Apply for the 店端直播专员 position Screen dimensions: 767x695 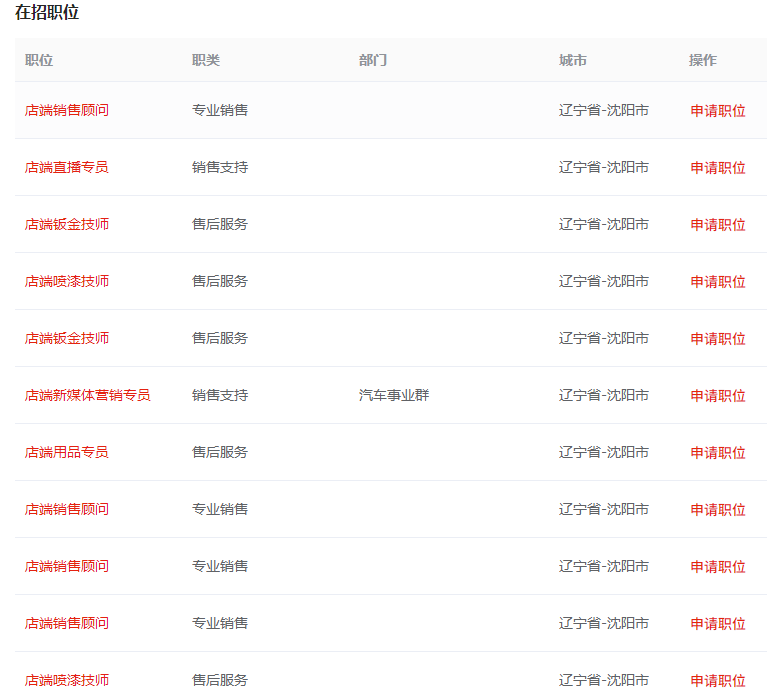718,168
